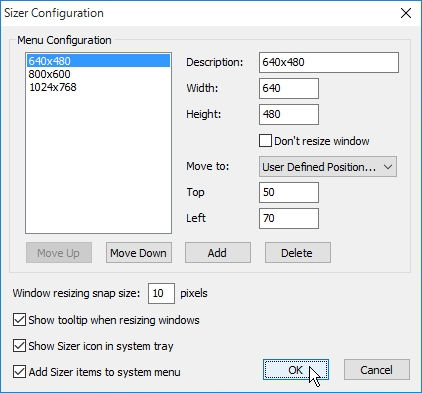This screenshot has height=393, width=422.
Task: Add a new menu entry
Action: 218,253
